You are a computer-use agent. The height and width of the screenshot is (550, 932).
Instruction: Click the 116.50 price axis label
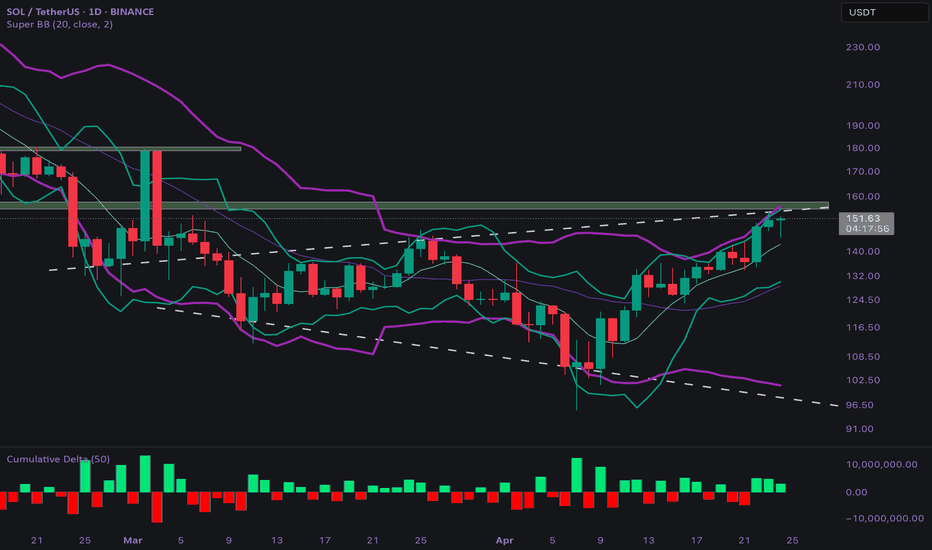click(x=863, y=327)
